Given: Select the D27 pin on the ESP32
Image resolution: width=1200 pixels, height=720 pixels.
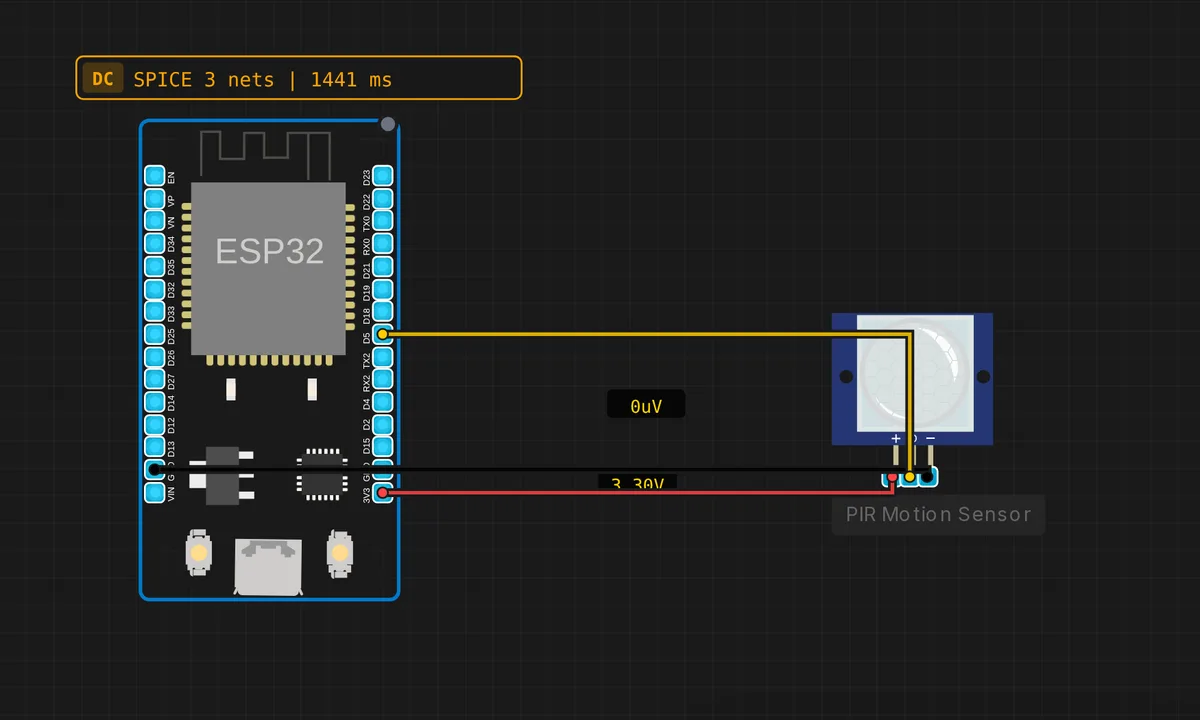Looking at the screenshot, I should 154,380.
